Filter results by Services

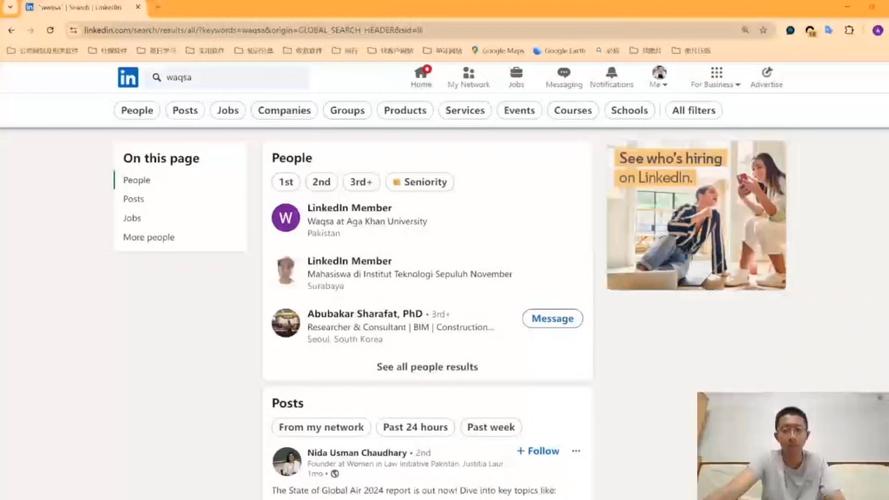465,111
